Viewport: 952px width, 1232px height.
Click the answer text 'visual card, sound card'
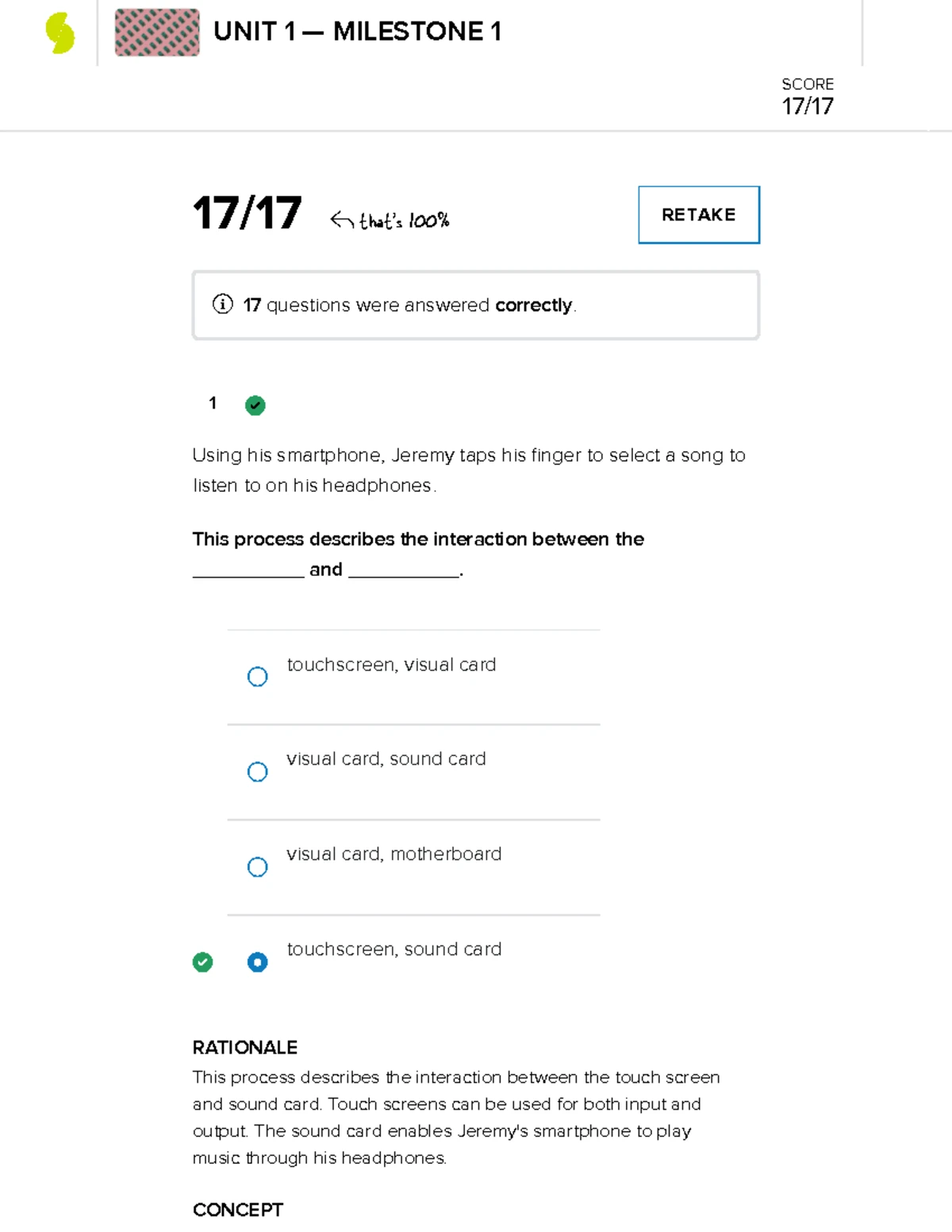coord(386,759)
